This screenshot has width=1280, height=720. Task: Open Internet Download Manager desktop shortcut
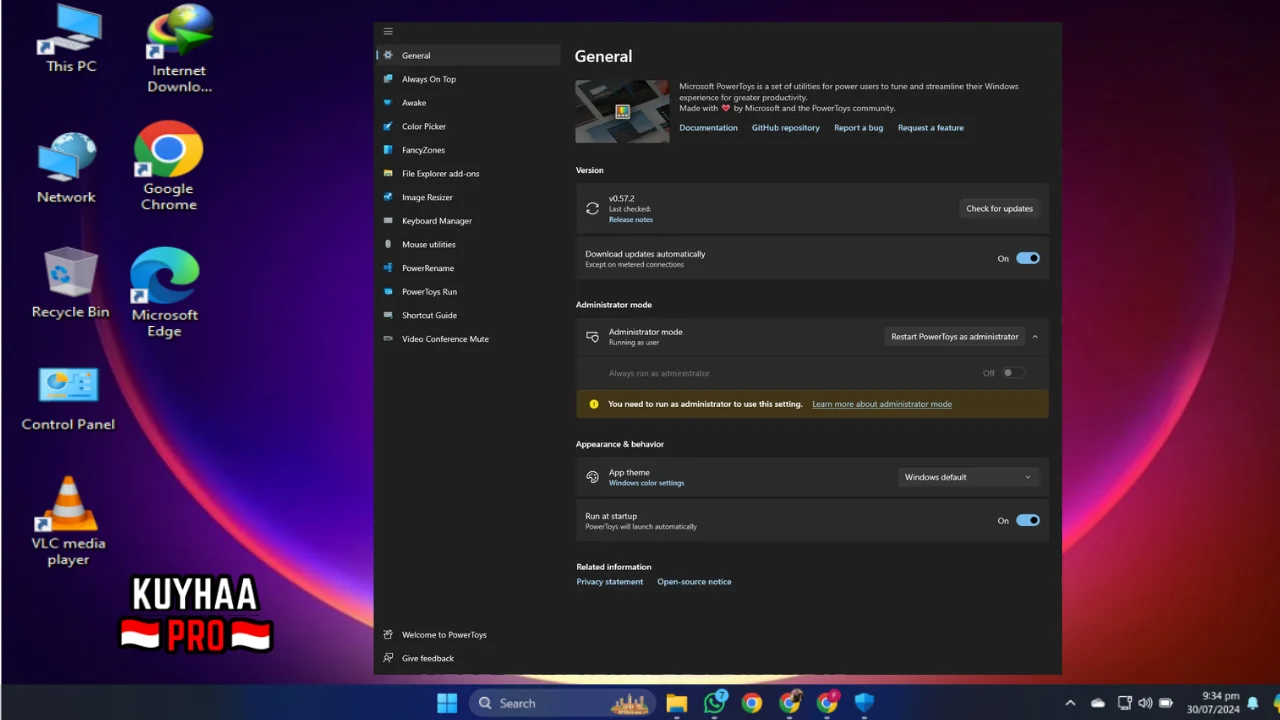pos(179,49)
